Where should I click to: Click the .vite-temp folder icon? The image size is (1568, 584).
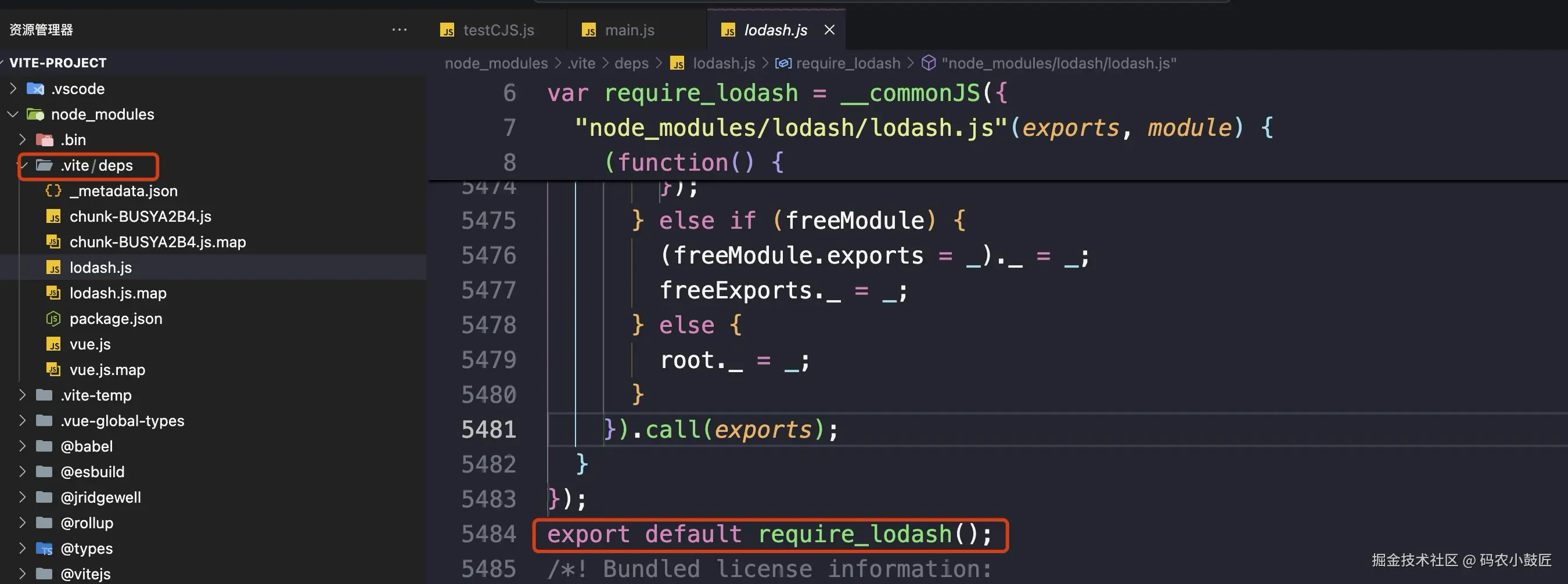point(44,395)
